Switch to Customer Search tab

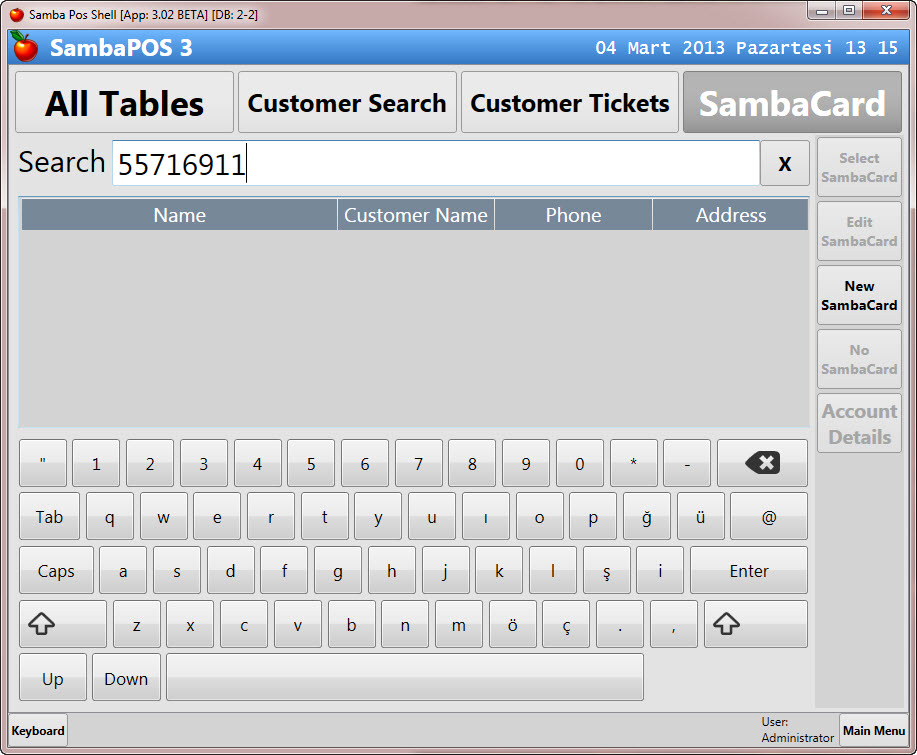click(347, 103)
